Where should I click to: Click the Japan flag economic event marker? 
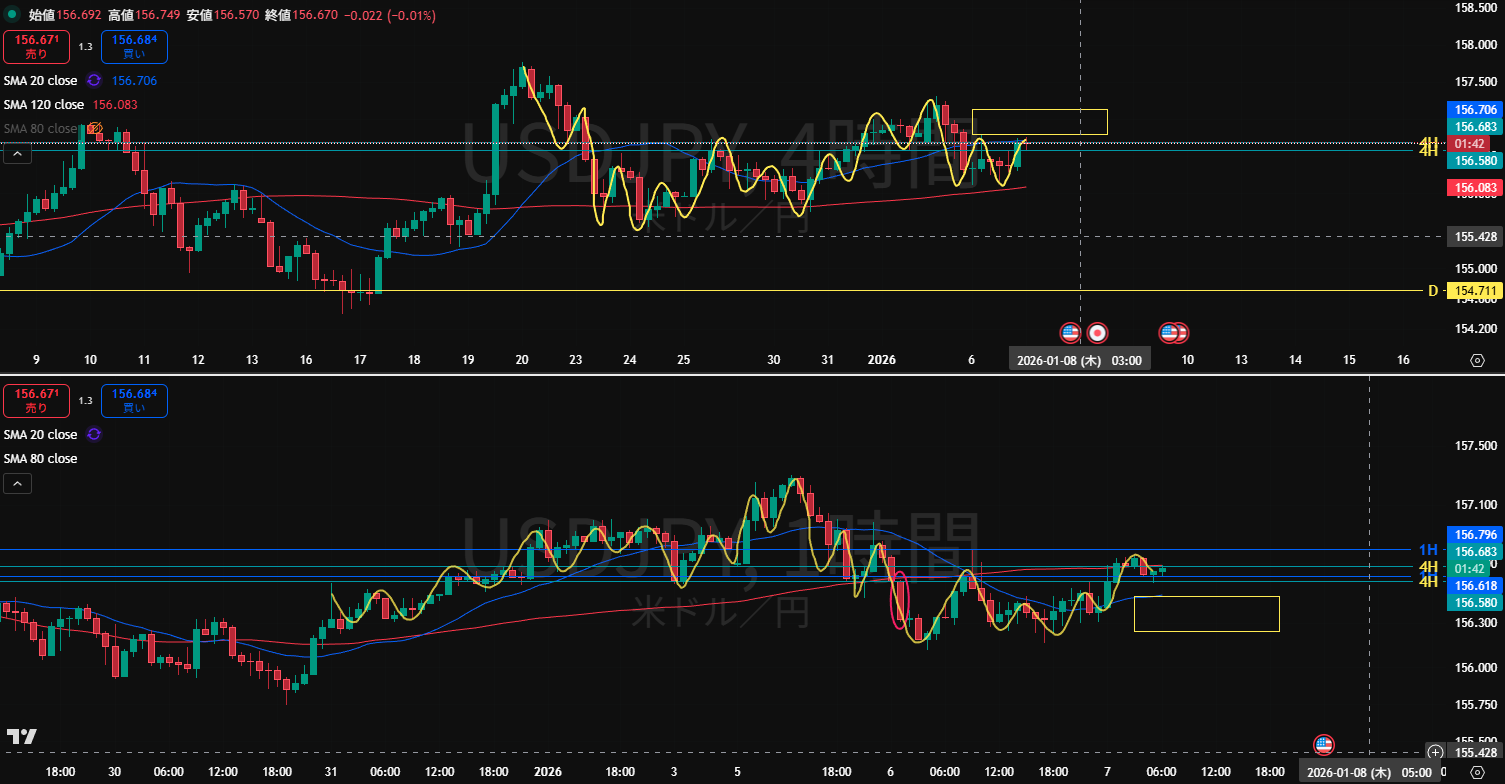1097,332
